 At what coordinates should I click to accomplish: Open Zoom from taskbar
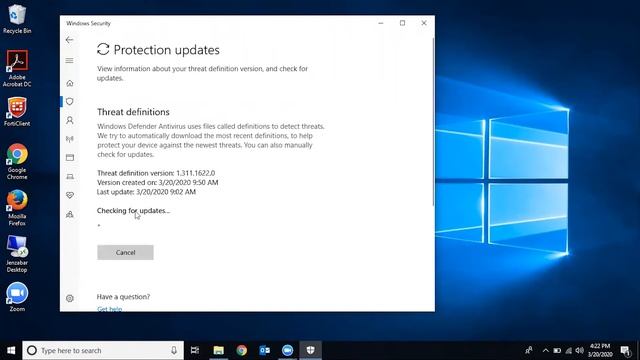pyautogui.click(x=287, y=350)
